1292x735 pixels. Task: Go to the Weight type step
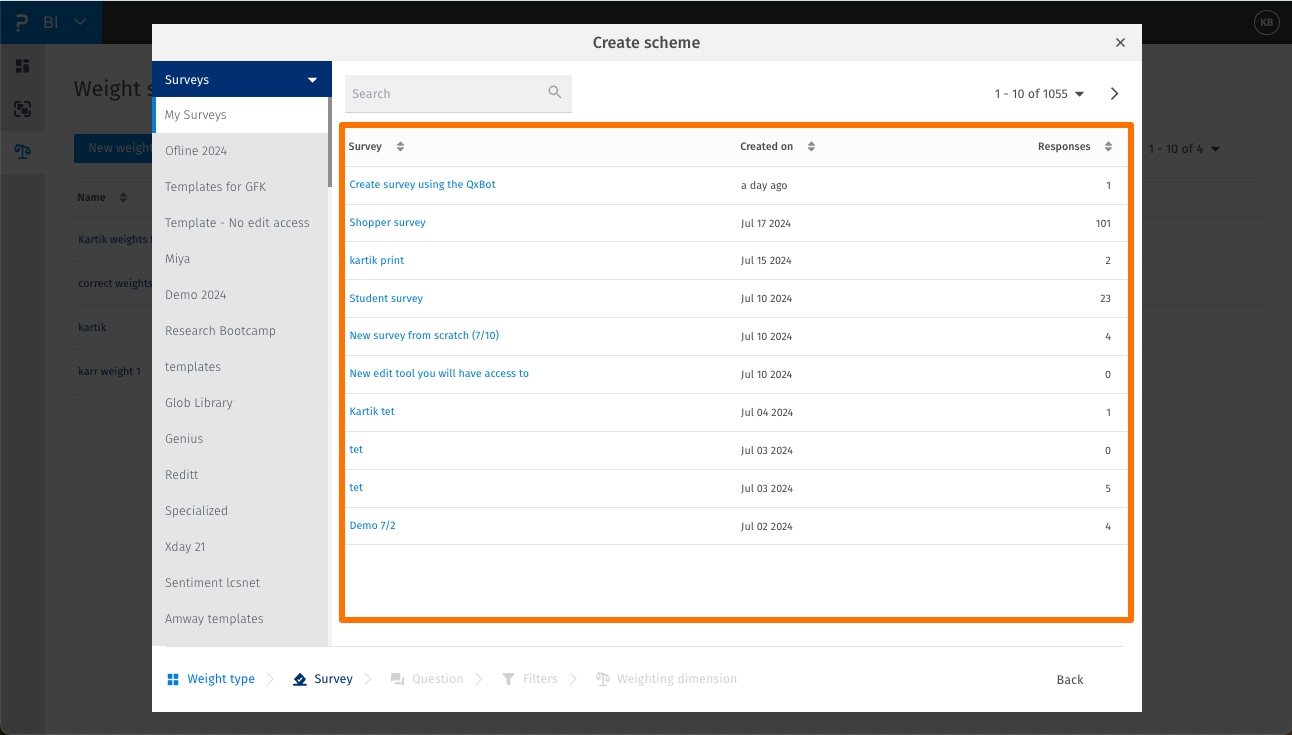211,679
